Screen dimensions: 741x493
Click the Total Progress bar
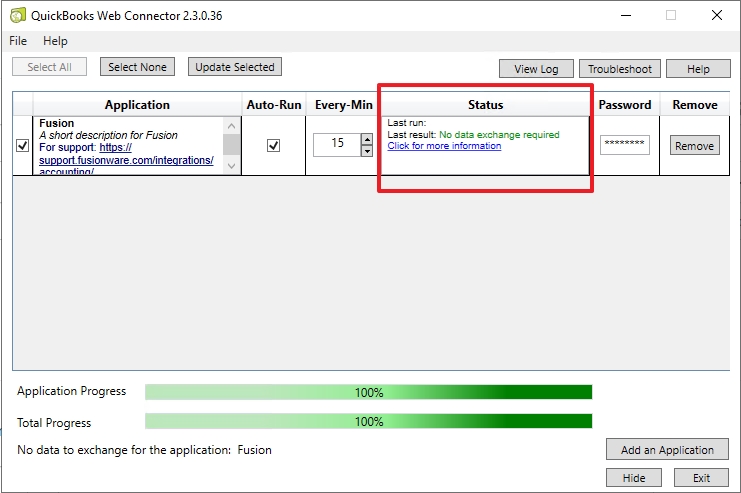pyautogui.click(x=368, y=422)
